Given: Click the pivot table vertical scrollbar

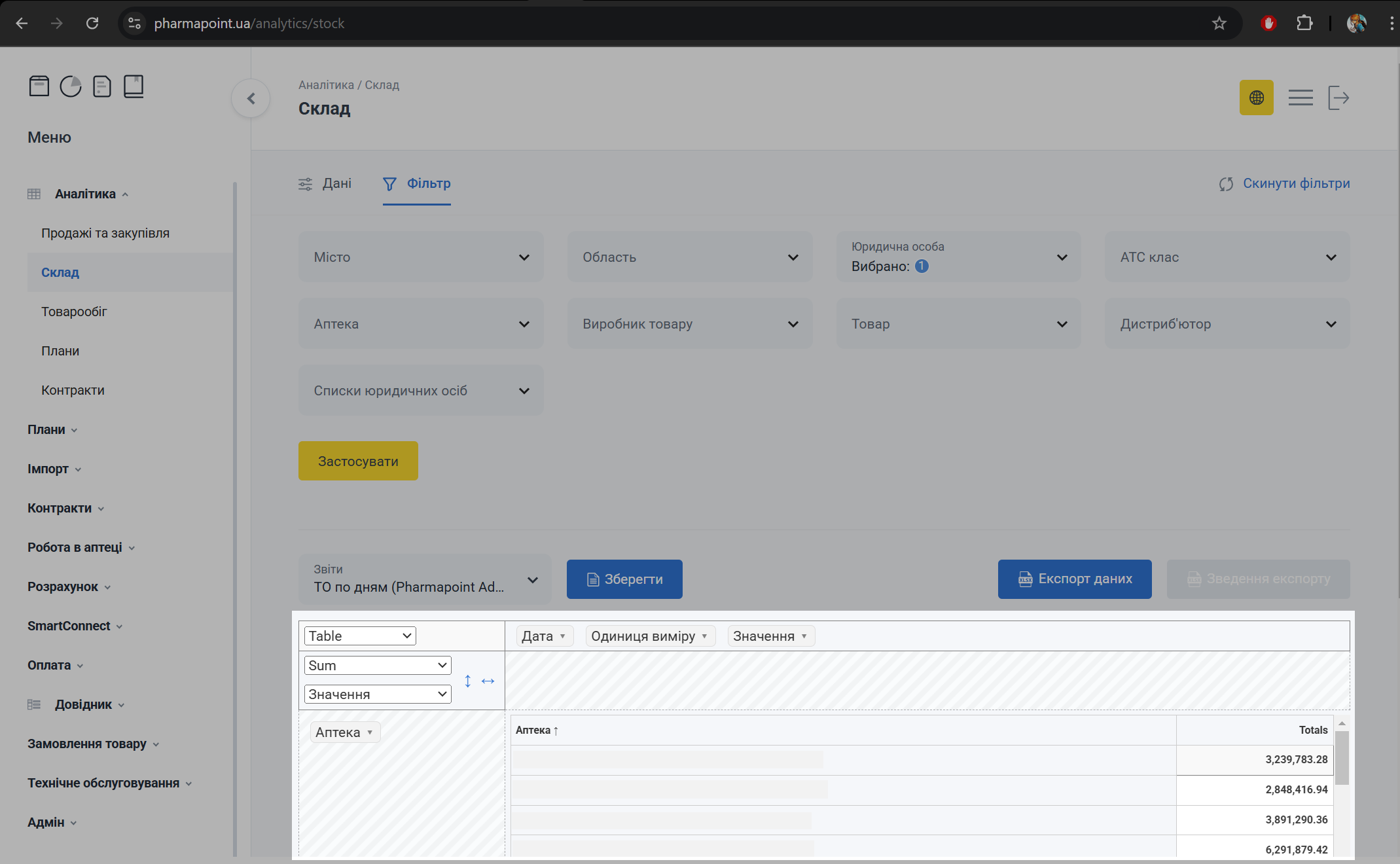Looking at the screenshot, I should pyautogui.click(x=1341, y=759).
